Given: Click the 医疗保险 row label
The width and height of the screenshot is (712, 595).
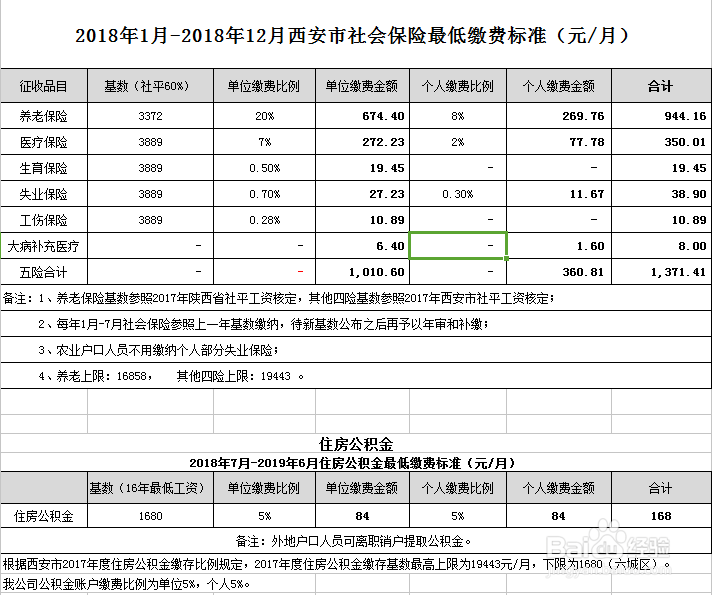Looking at the screenshot, I should [x=44, y=142].
